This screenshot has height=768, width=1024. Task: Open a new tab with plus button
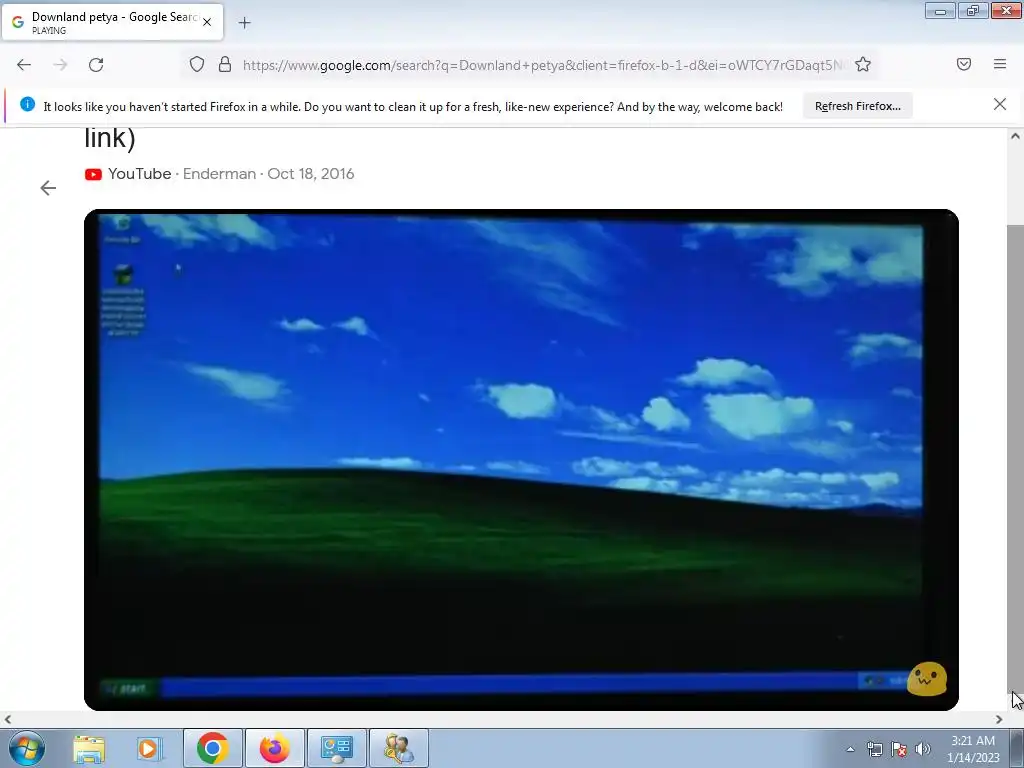coord(244,23)
